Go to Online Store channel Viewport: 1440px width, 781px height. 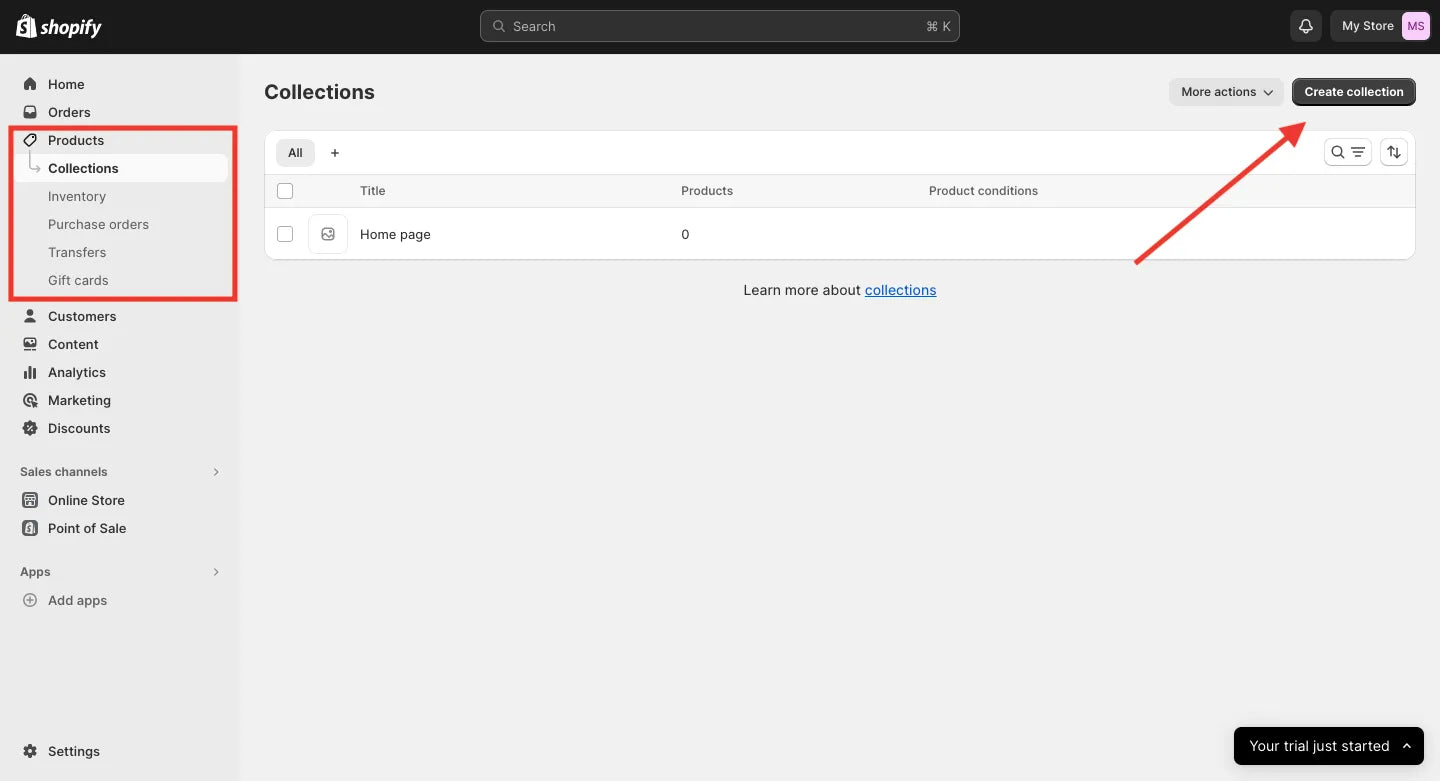(85, 500)
